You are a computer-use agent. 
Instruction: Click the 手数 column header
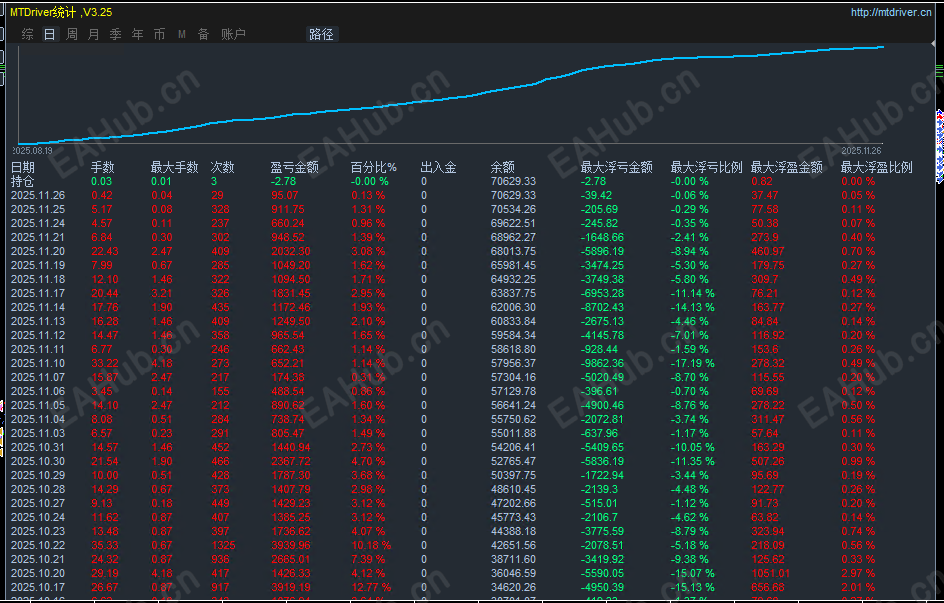tap(102, 167)
